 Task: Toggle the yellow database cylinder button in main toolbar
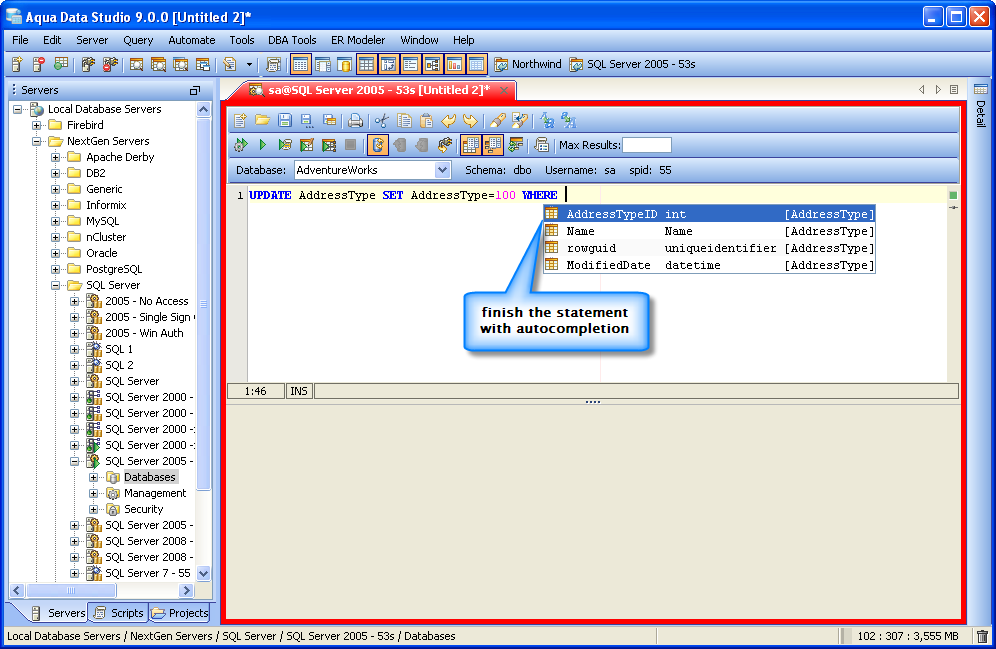pyautogui.click(x=344, y=64)
